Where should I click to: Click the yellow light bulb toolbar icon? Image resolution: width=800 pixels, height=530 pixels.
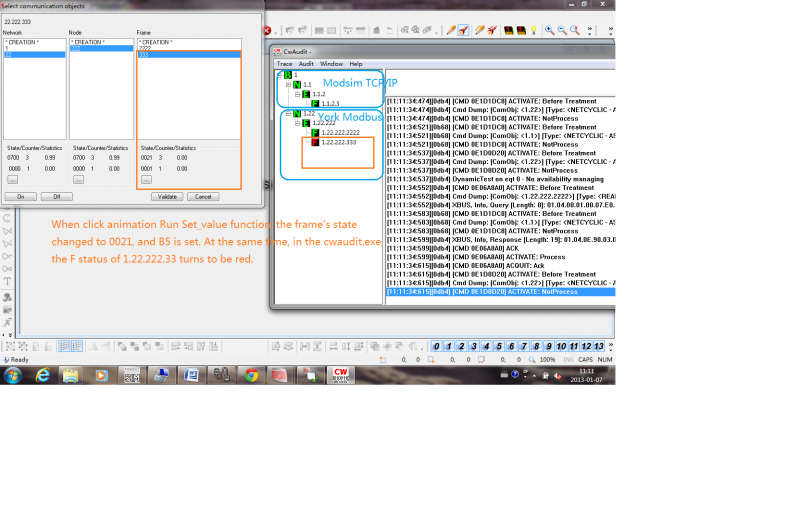(534, 31)
